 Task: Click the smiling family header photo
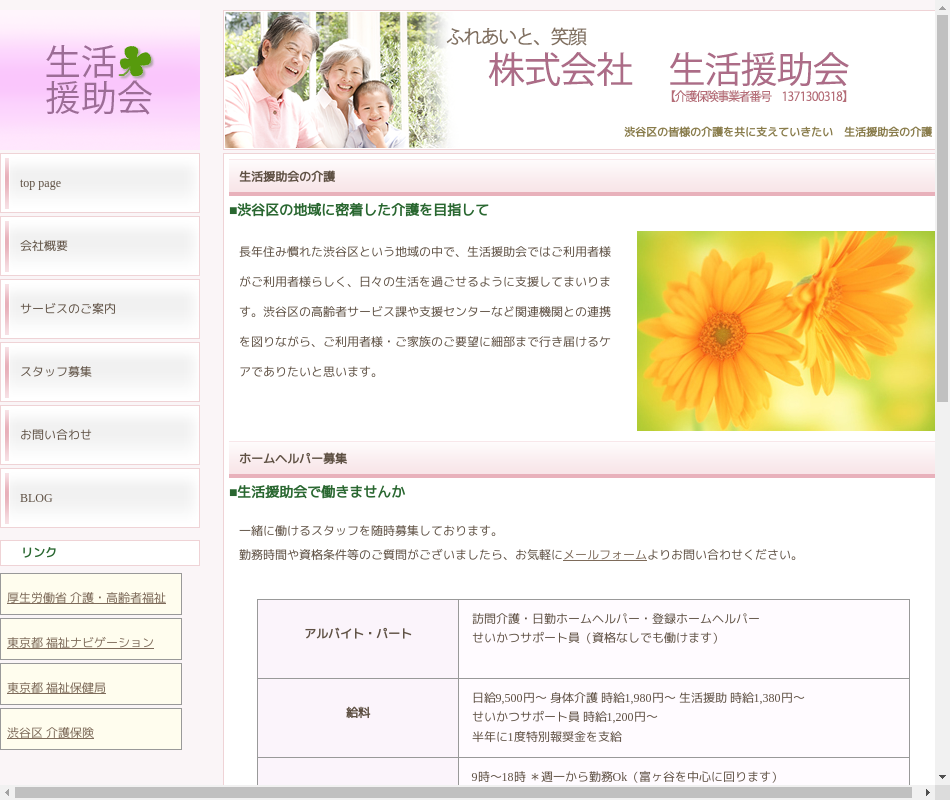(x=335, y=80)
